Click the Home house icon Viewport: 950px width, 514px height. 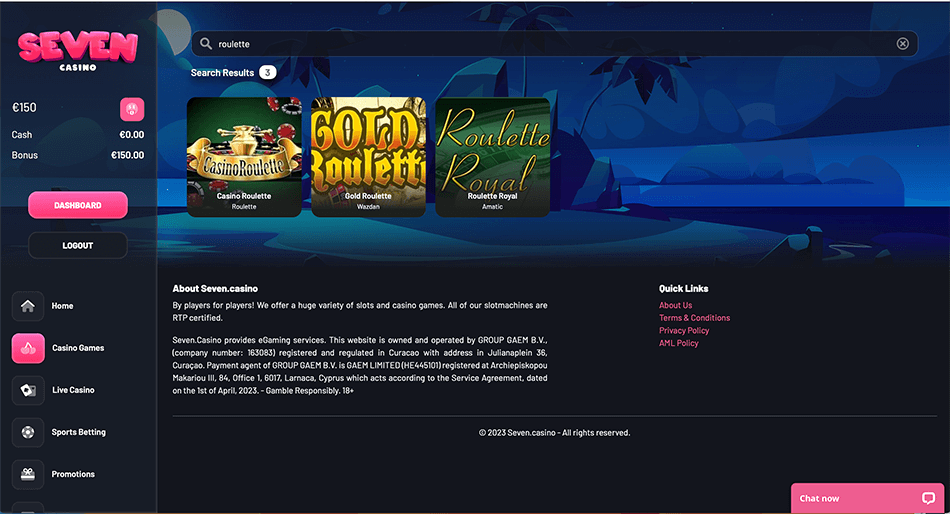coord(28,306)
